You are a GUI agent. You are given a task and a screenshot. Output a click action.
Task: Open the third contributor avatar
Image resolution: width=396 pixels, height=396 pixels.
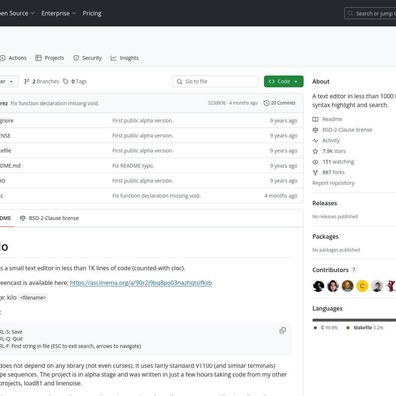point(348,286)
